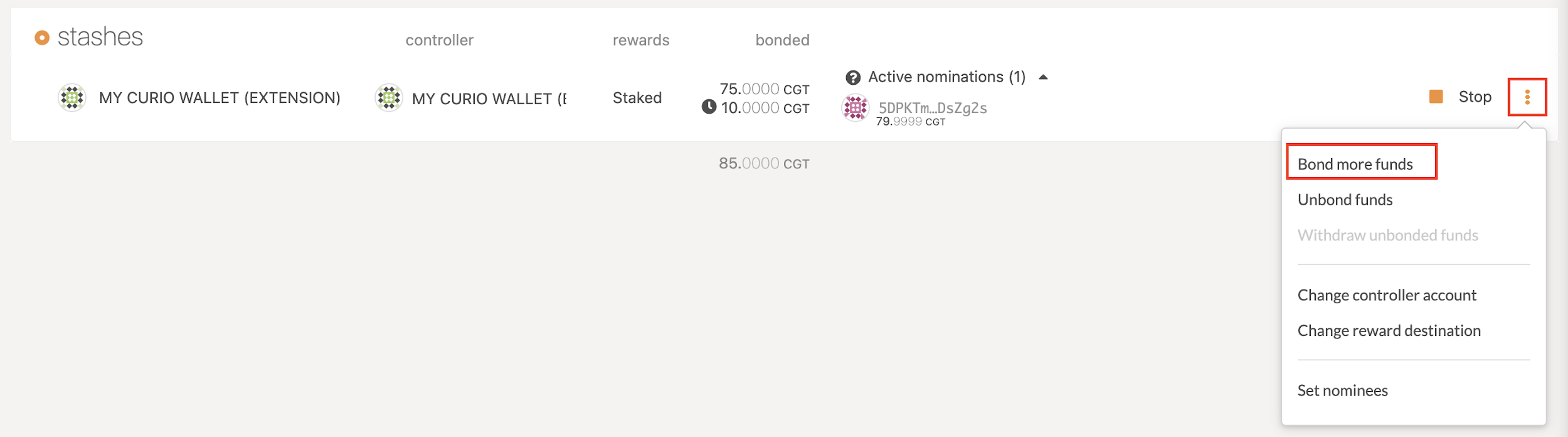Screen dimensions: 1568x437
Task: Click the unbonding clock icon
Action: 709,107
